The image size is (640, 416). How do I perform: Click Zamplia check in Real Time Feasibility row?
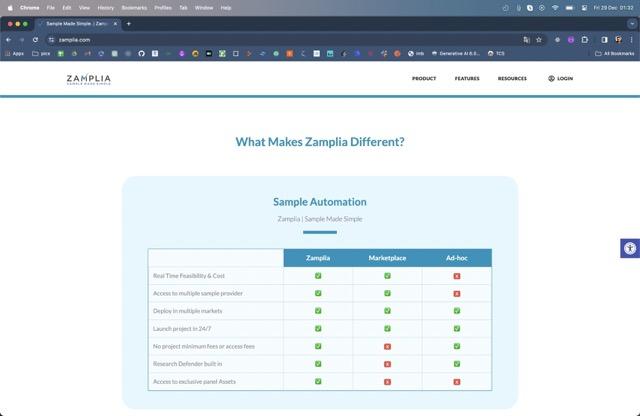(318, 276)
